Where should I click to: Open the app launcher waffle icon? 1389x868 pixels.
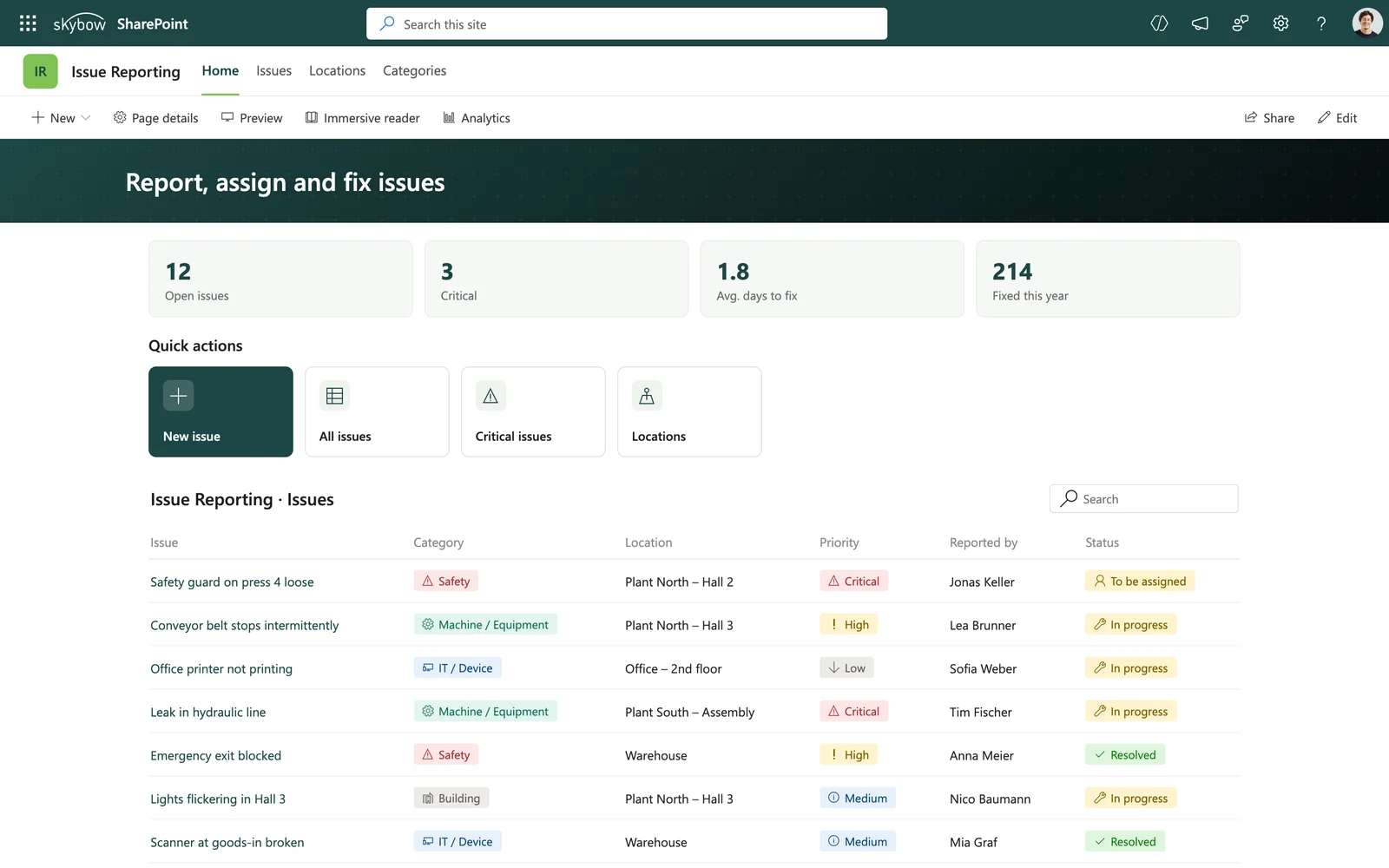coord(28,23)
